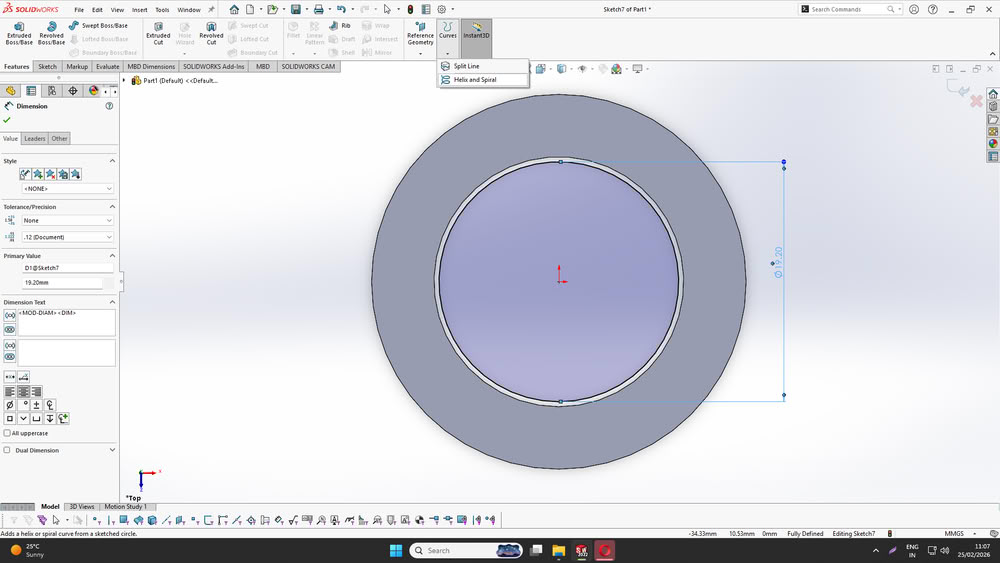The image size is (1000, 563).
Task: Open the PropertyManager tab
Action: [31, 91]
